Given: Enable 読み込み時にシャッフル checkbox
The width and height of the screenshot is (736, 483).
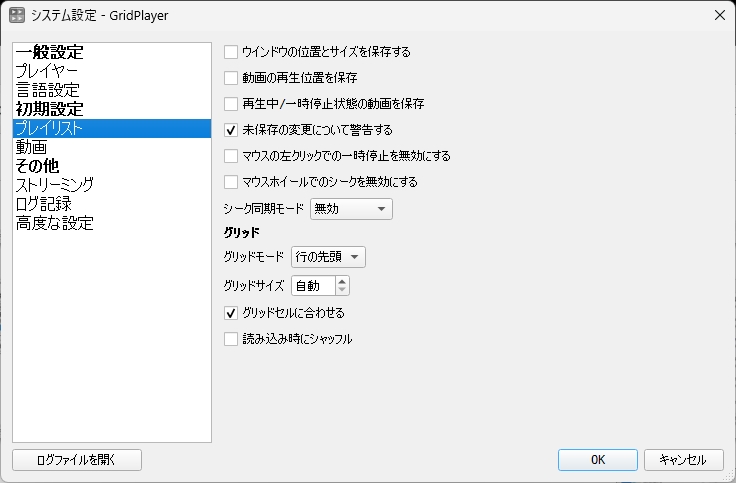Looking at the screenshot, I should pos(231,339).
